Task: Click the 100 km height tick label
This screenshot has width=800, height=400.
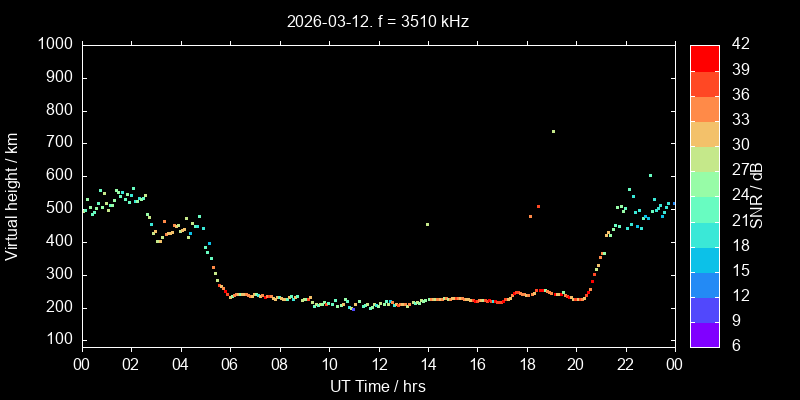Action: [x=60, y=341]
